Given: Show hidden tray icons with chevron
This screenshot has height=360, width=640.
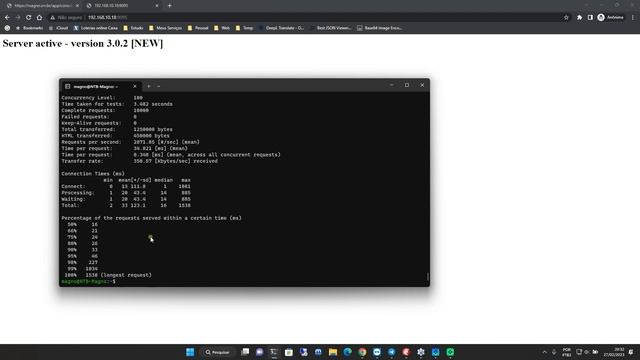Looking at the screenshot, I should pyautogui.click(x=544, y=352).
